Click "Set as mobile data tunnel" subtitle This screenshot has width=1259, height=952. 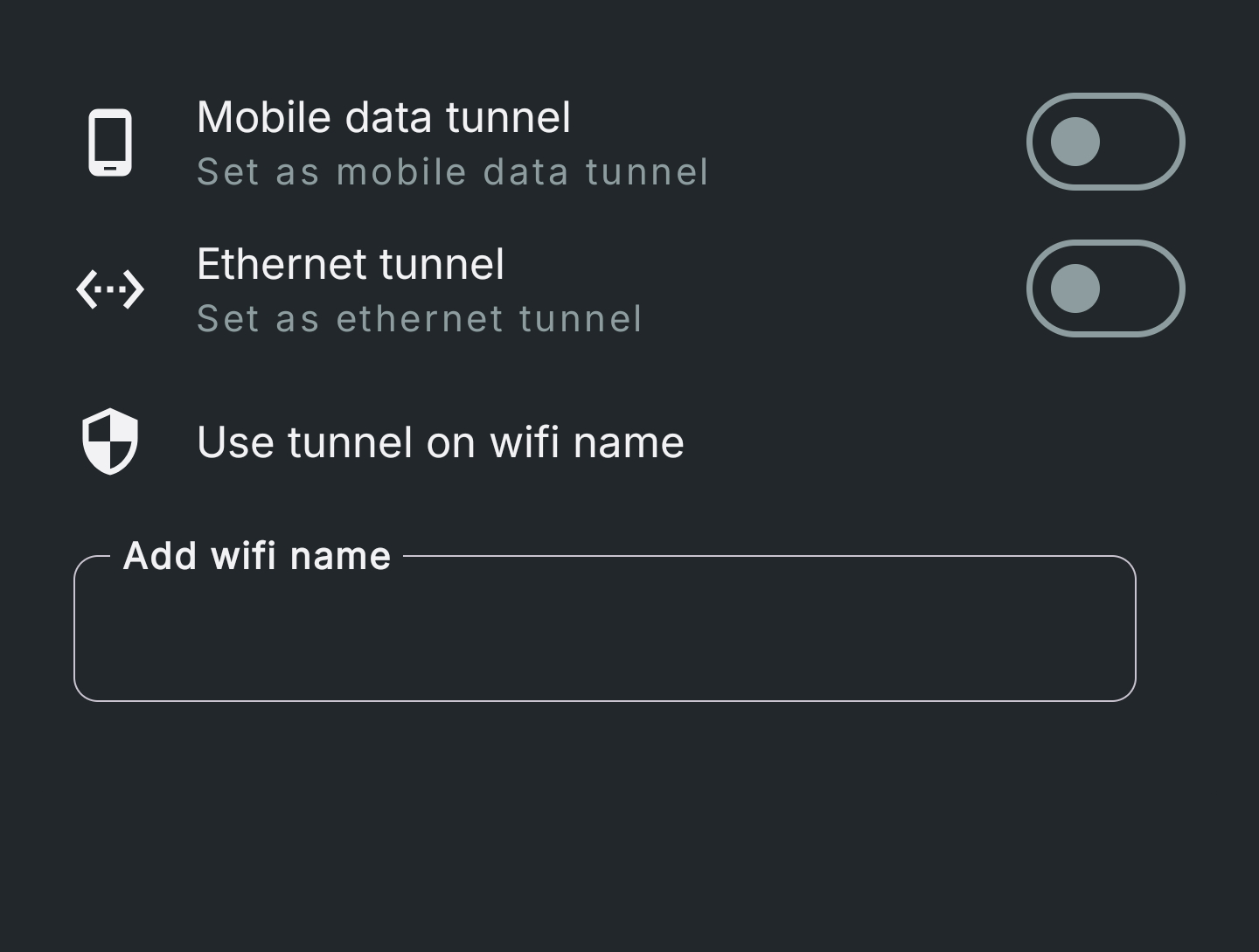point(452,172)
